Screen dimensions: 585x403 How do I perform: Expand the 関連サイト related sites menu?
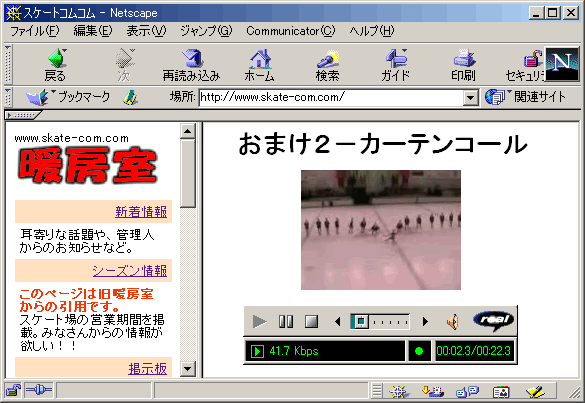[525, 97]
